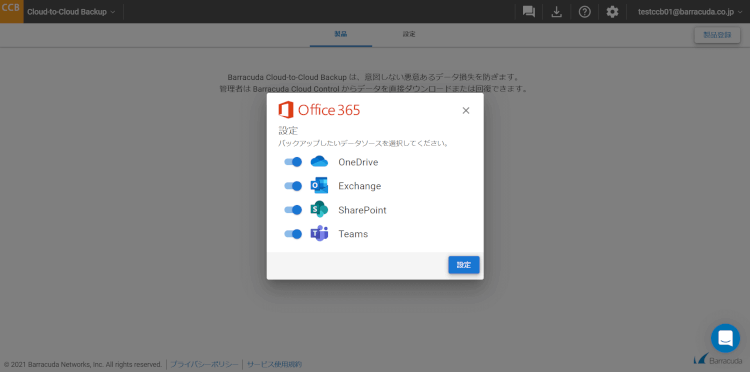Click the OneDrive label text
Image resolution: width=750 pixels, height=372 pixels.
coord(358,162)
